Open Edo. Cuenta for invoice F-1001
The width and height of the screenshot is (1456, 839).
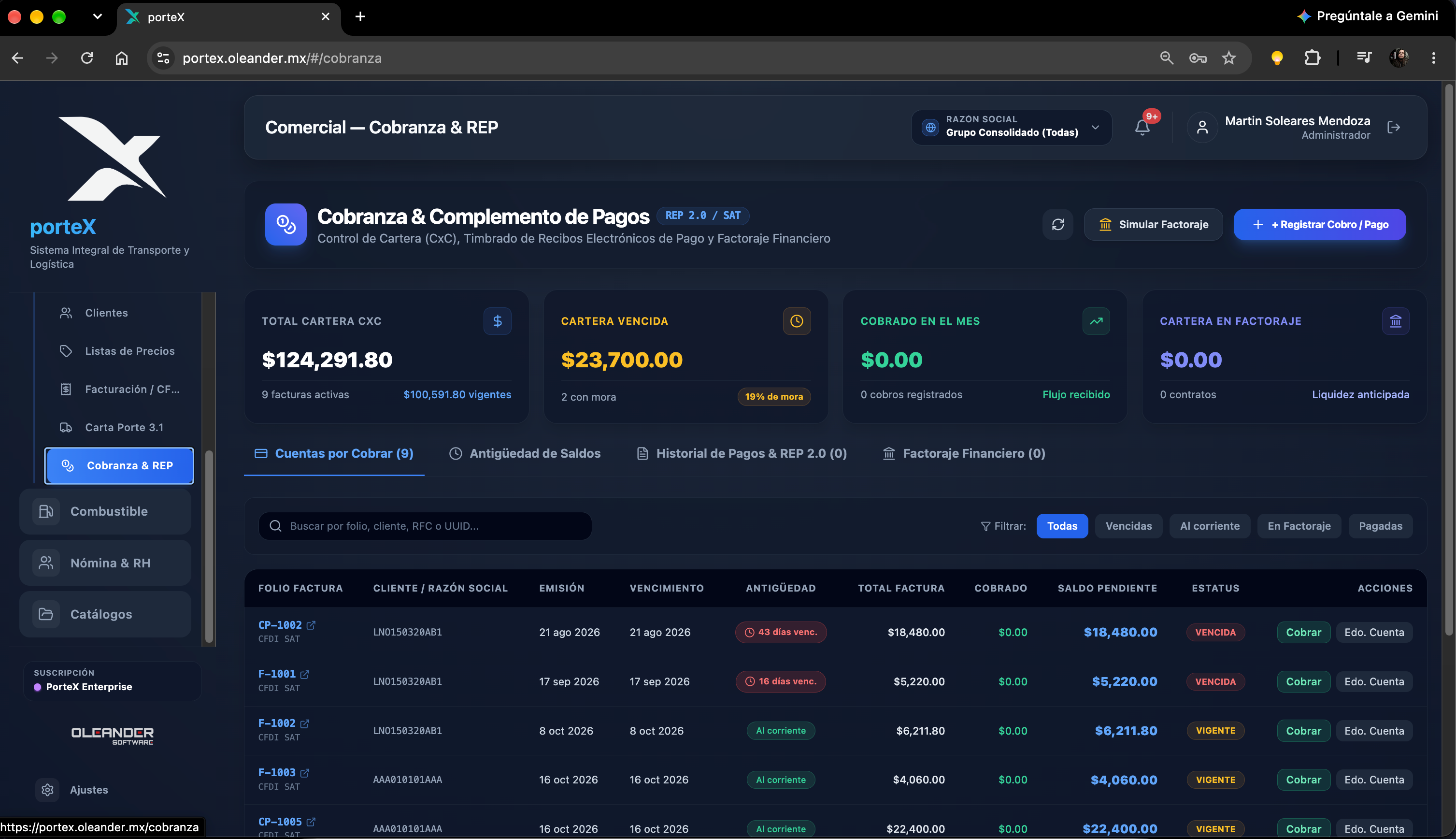(x=1374, y=681)
